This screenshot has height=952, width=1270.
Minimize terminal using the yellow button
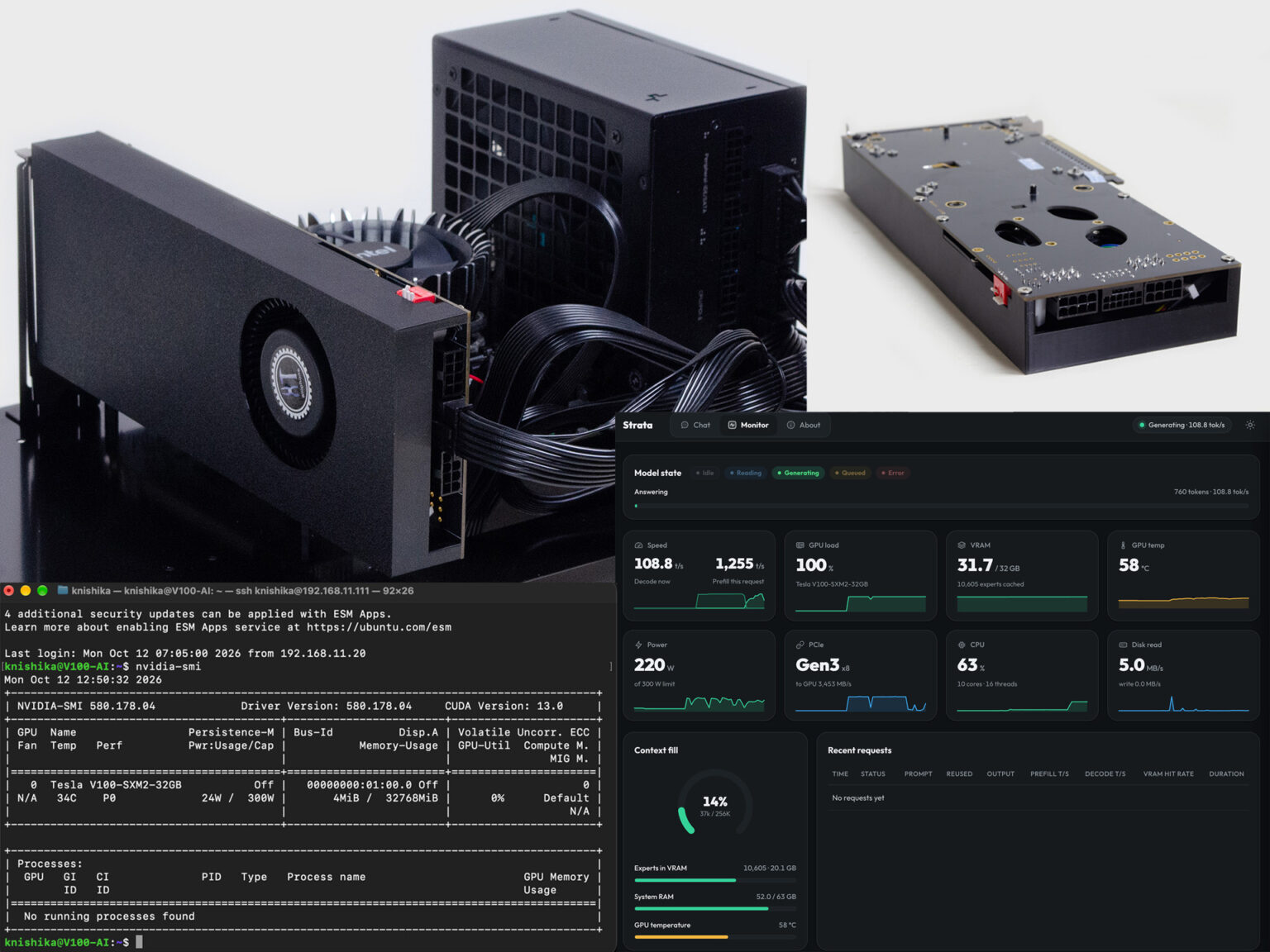coord(26,590)
